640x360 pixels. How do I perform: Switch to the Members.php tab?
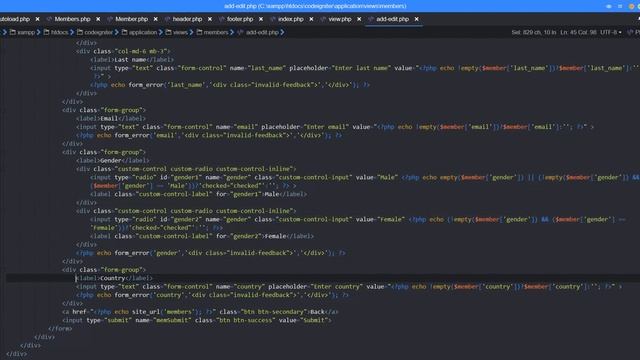pos(72,19)
